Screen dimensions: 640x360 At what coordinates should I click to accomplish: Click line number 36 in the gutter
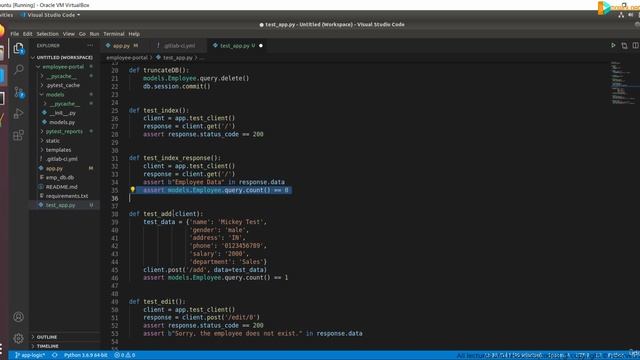click(x=115, y=198)
